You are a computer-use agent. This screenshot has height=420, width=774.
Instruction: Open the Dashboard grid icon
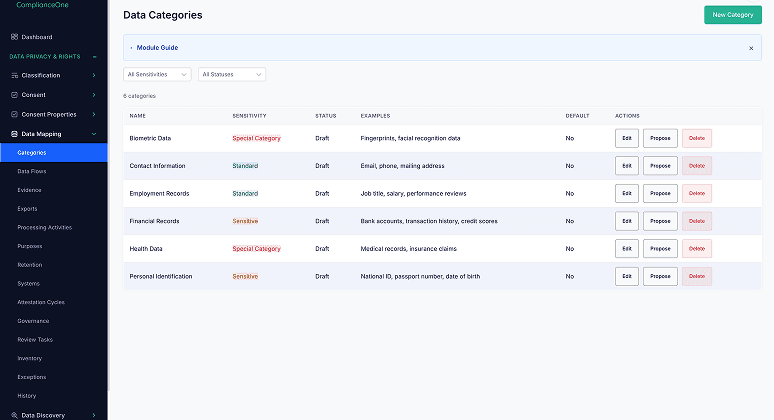(x=14, y=37)
